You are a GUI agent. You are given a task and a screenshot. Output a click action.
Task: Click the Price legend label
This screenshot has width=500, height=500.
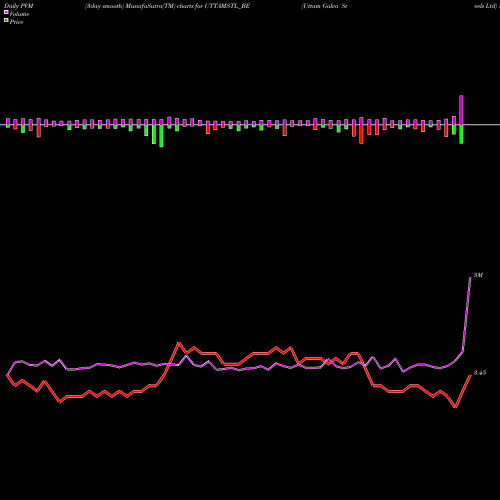click(16, 22)
